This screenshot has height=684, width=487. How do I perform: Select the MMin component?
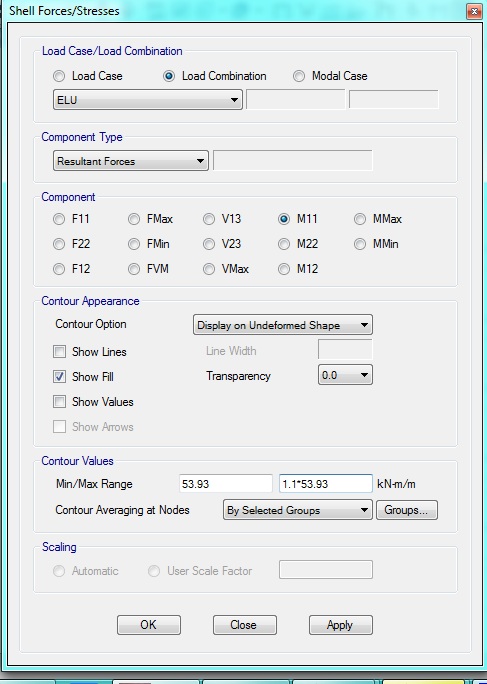point(360,244)
